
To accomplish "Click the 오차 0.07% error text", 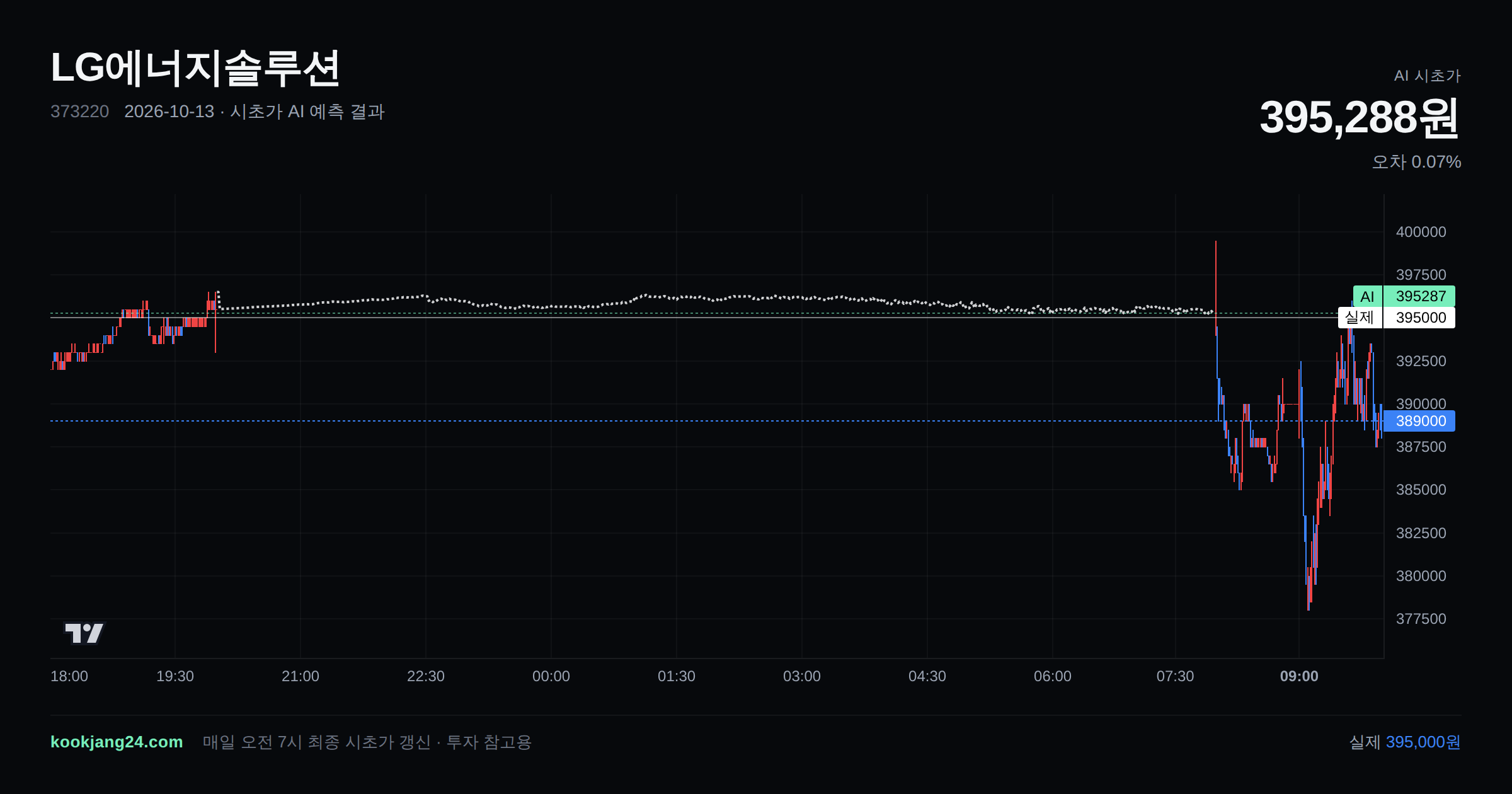I will (x=1416, y=162).
